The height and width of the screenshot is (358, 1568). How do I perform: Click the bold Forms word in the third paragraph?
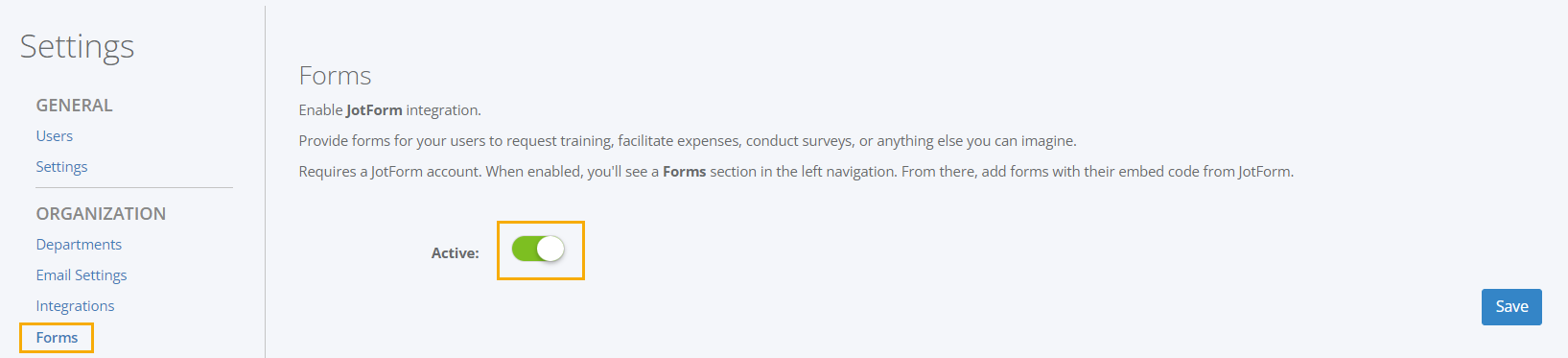pos(684,172)
